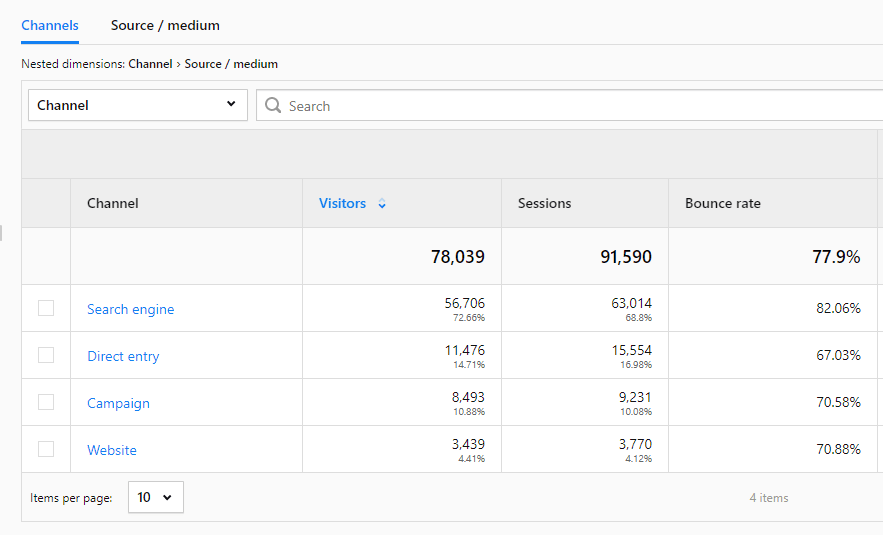The width and height of the screenshot is (883, 535).
Task: Click the magnifier icon in search box
Action: click(273, 106)
